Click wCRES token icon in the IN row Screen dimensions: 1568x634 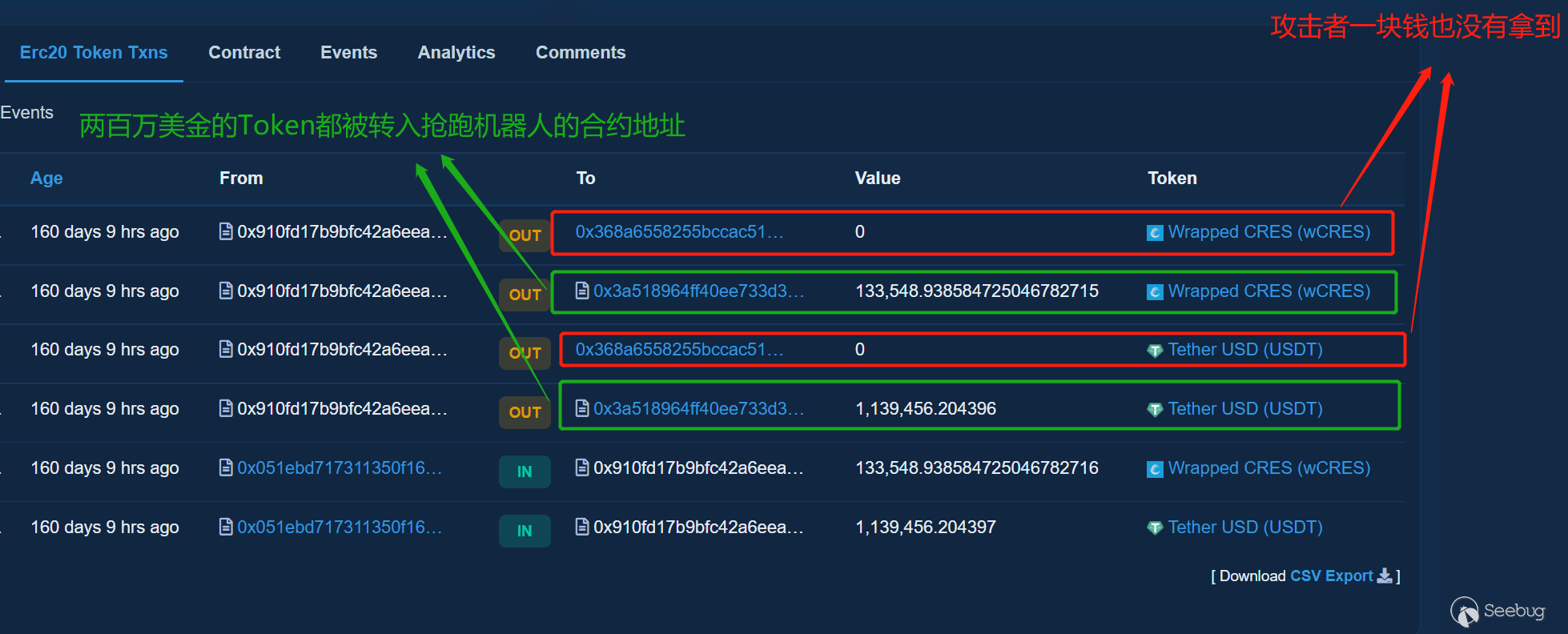(1155, 469)
